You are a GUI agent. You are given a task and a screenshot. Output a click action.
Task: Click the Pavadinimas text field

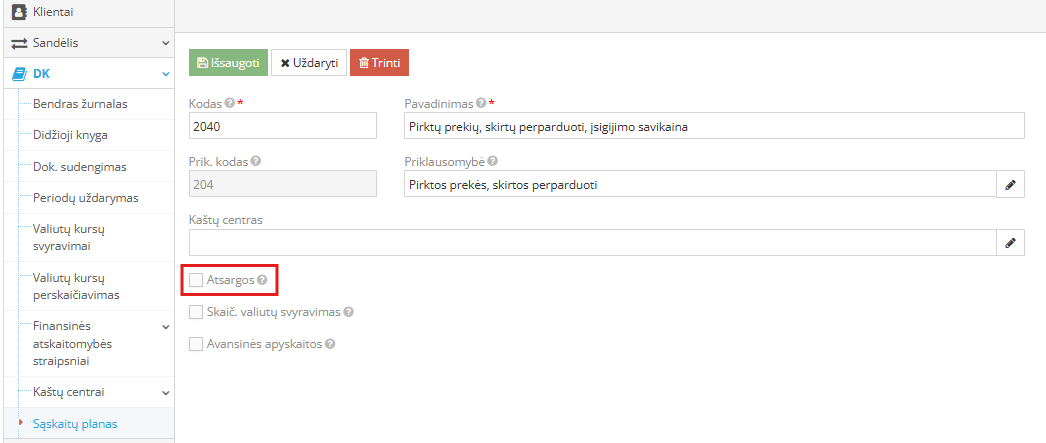(x=714, y=126)
